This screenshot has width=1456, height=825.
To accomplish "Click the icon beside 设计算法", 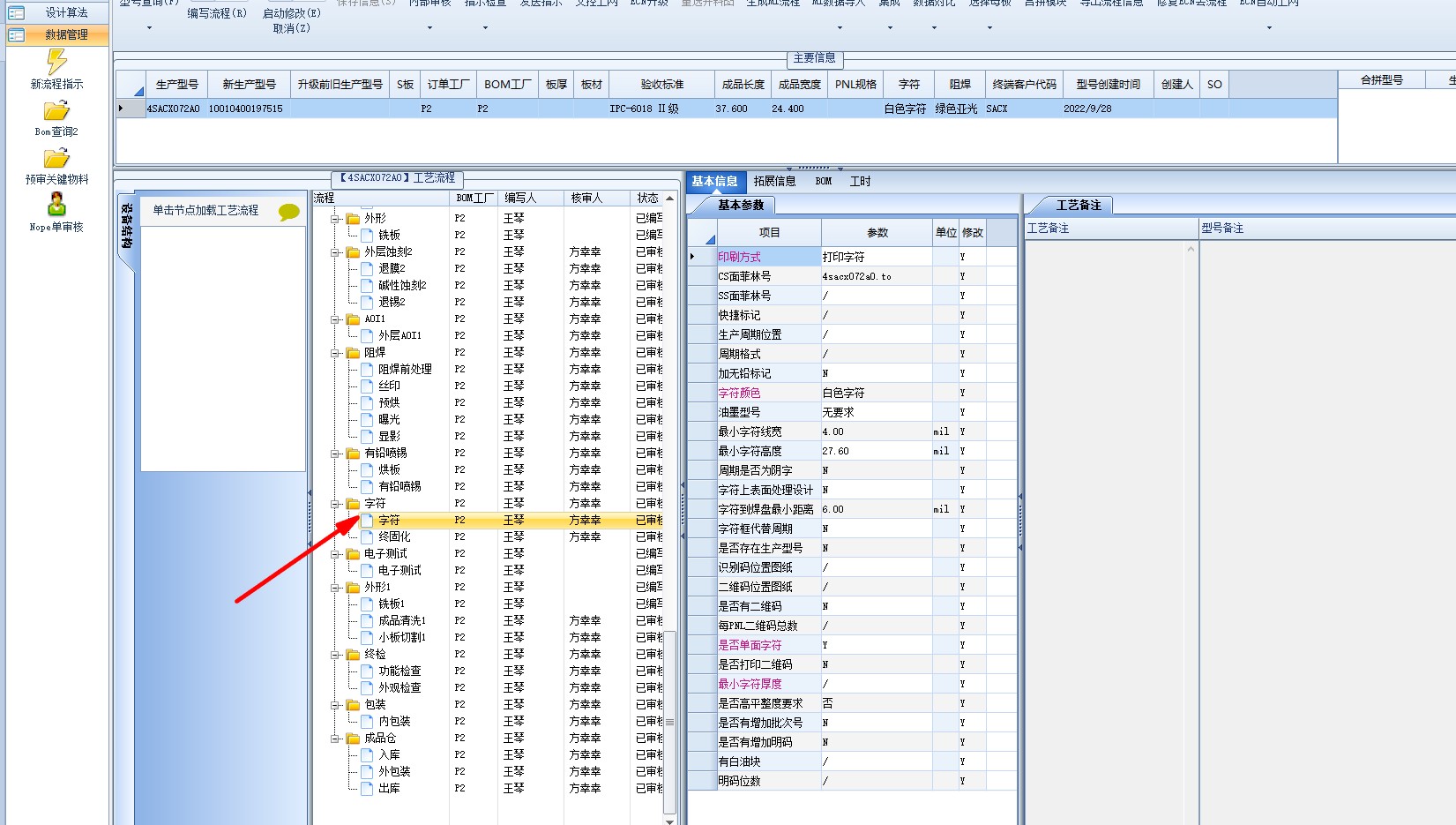I will click(16, 12).
